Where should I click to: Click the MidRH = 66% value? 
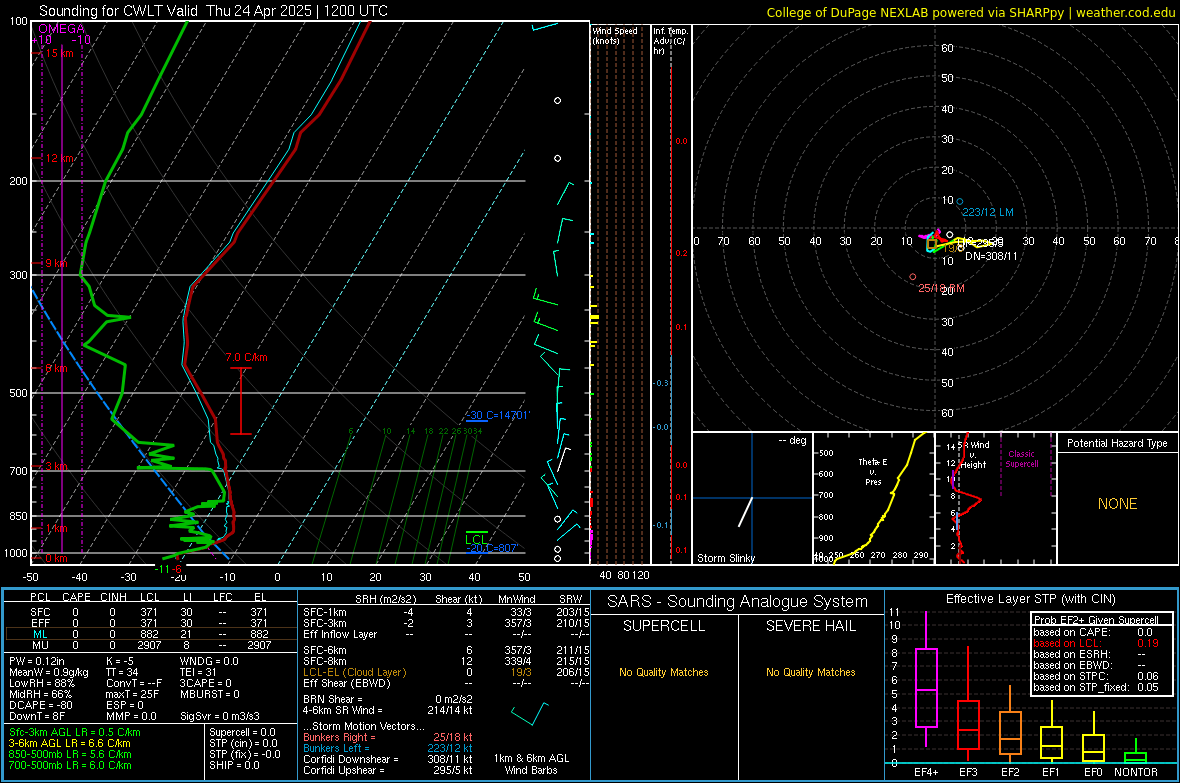(x=41, y=694)
